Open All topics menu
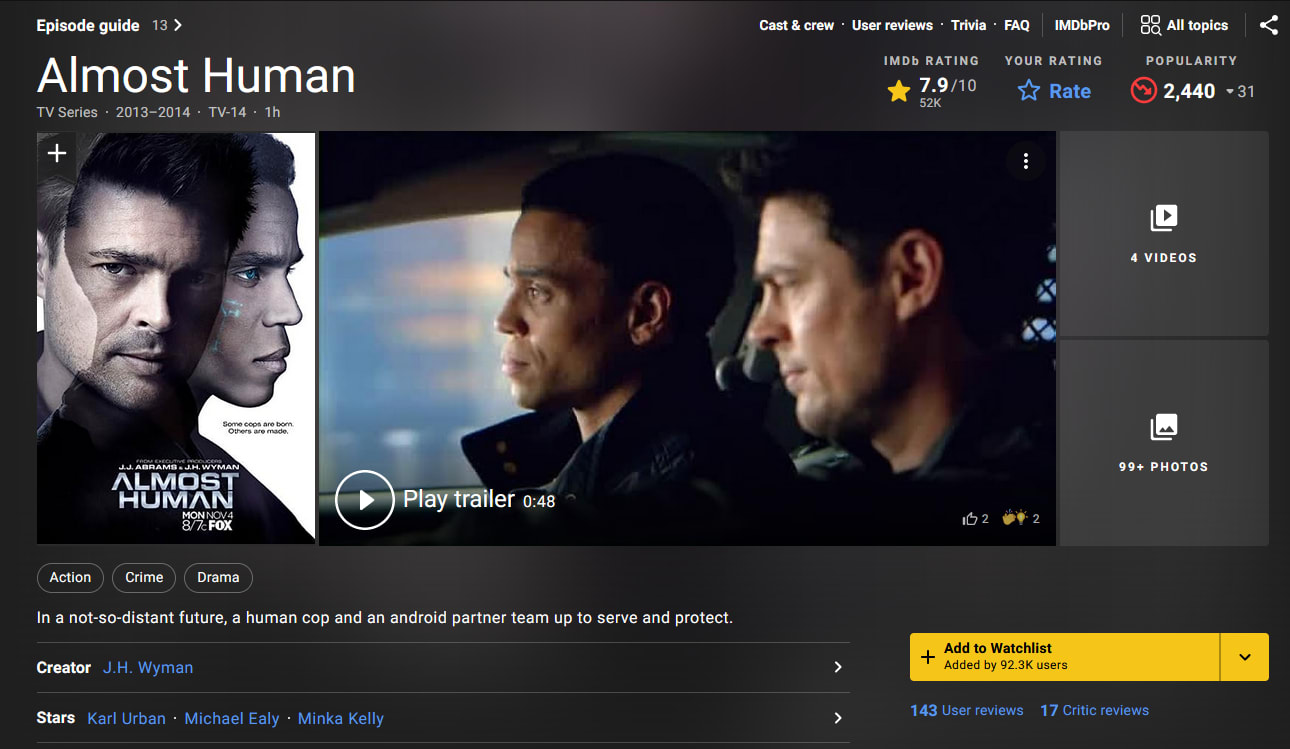This screenshot has height=749, width=1290. 1184,25
